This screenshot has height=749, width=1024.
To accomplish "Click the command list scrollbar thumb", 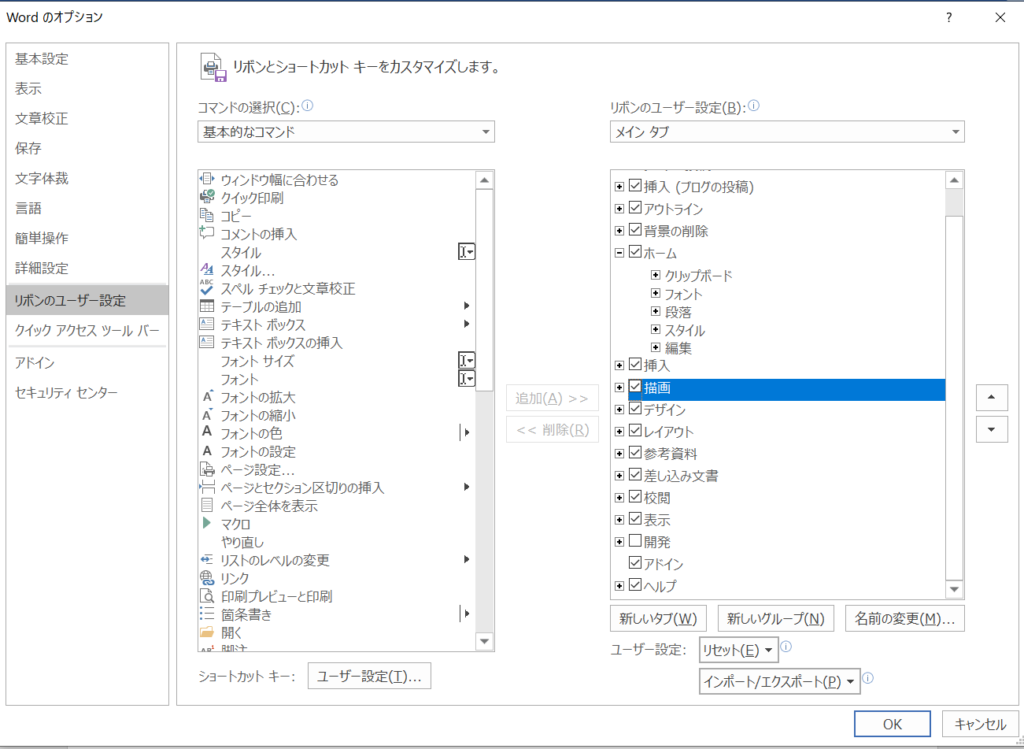I will pos(484,290).
